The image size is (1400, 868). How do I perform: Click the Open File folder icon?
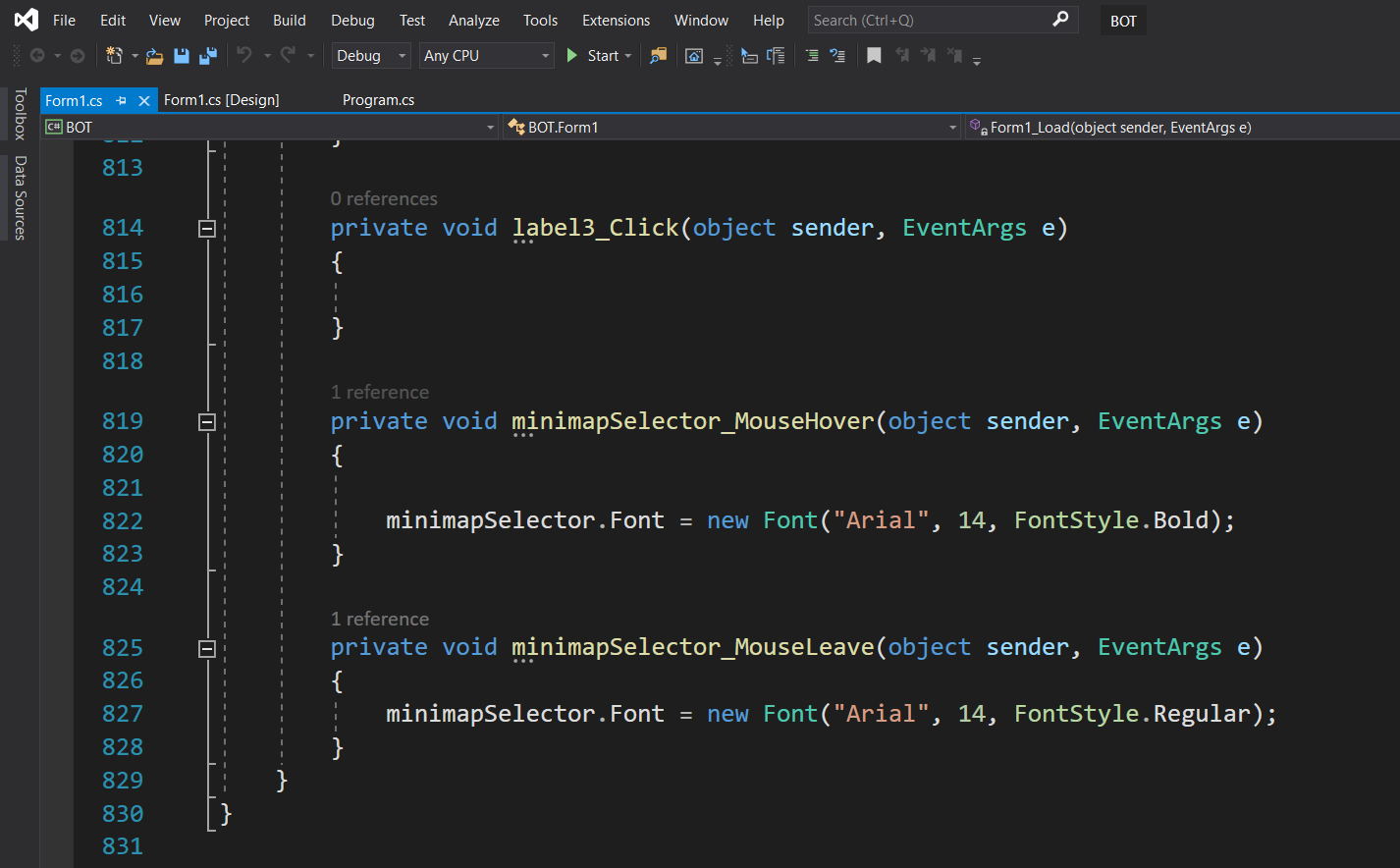154,56
